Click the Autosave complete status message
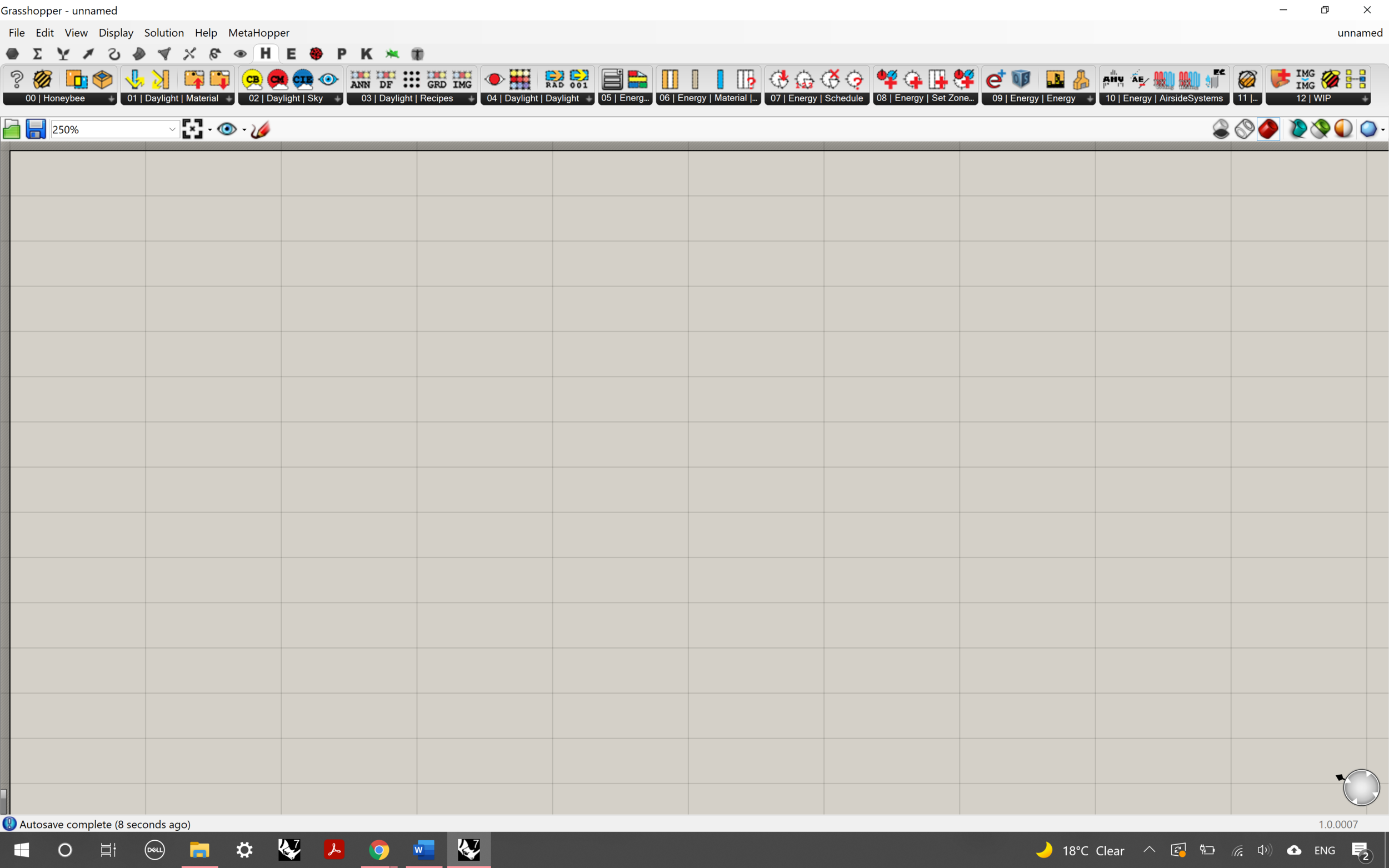Viewport: 1389px width, 868px height. [104, 824]
